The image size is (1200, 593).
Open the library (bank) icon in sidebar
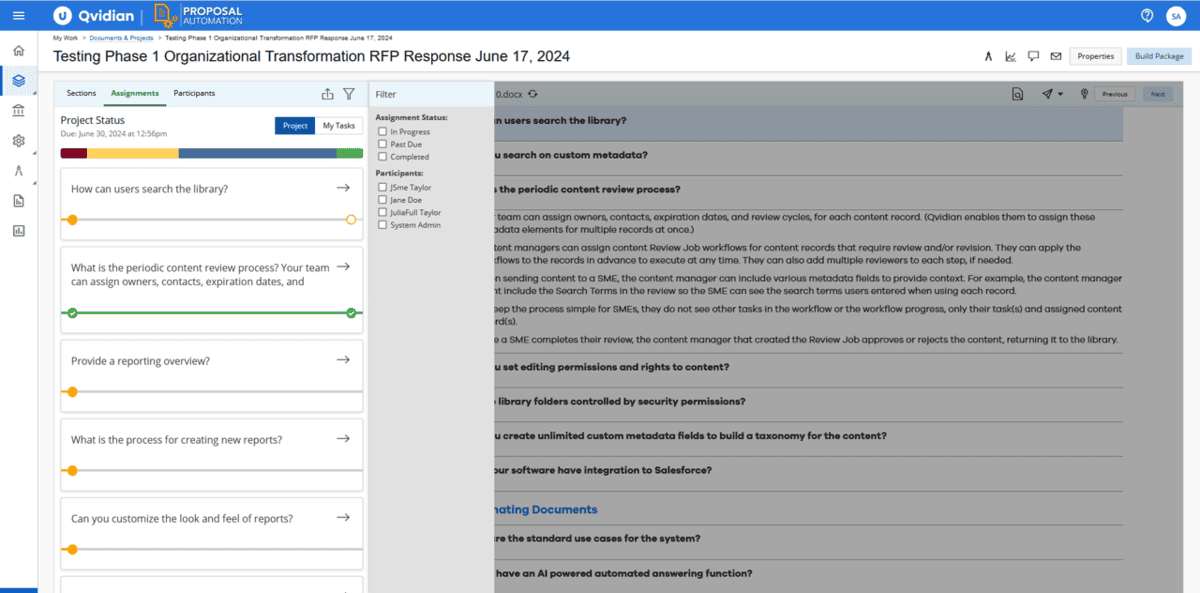(x=17, y=112)
